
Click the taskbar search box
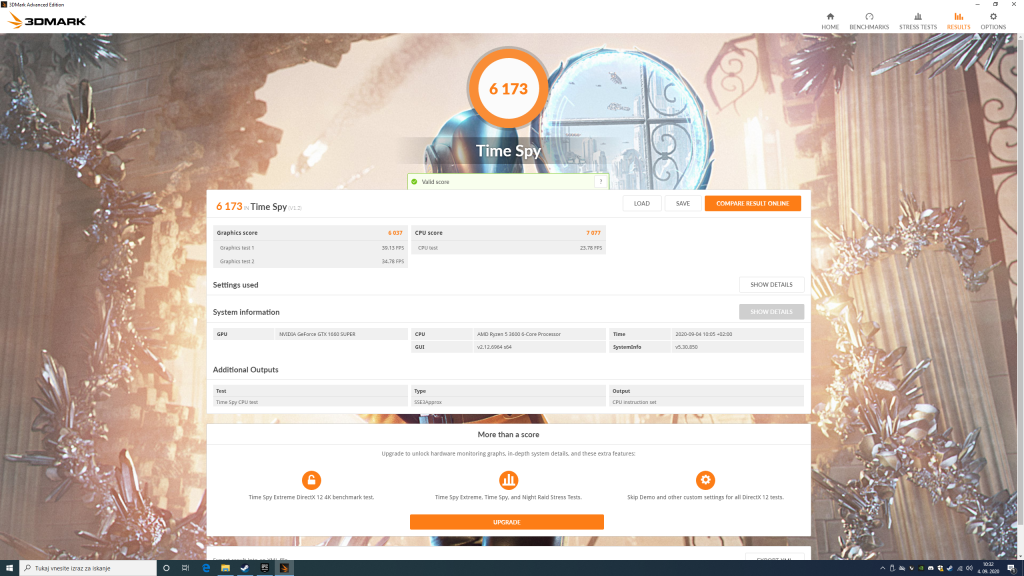[88, 568]
